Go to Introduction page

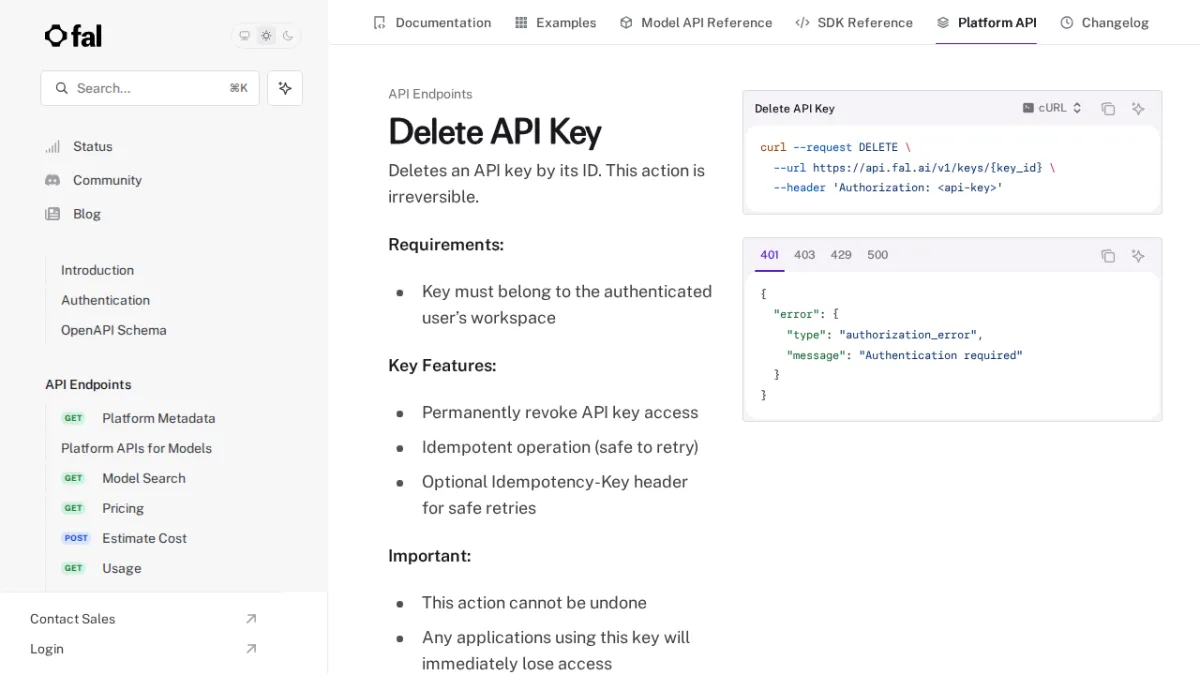click(97, 270)
